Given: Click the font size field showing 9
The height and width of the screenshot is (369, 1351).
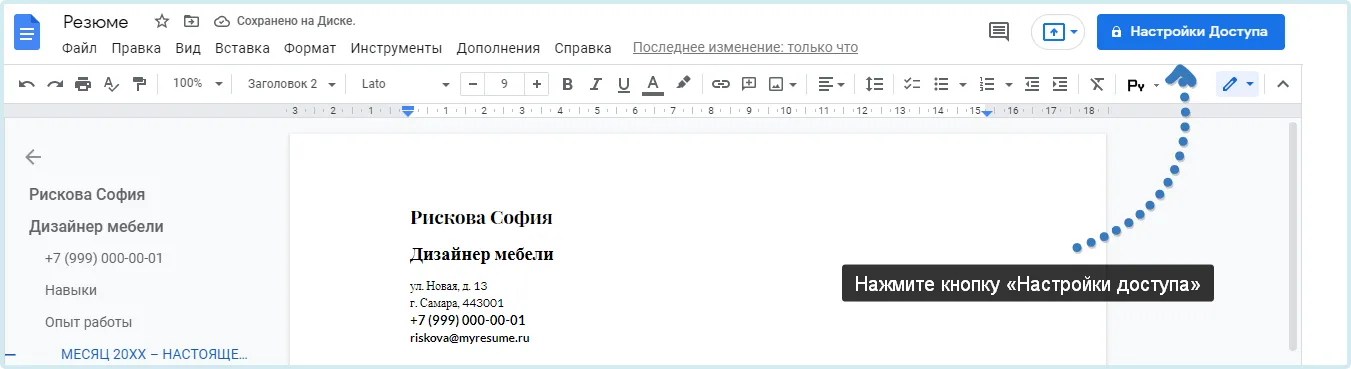Looking at the screenshot, I should pyautogui.click(x=504, y=84).
